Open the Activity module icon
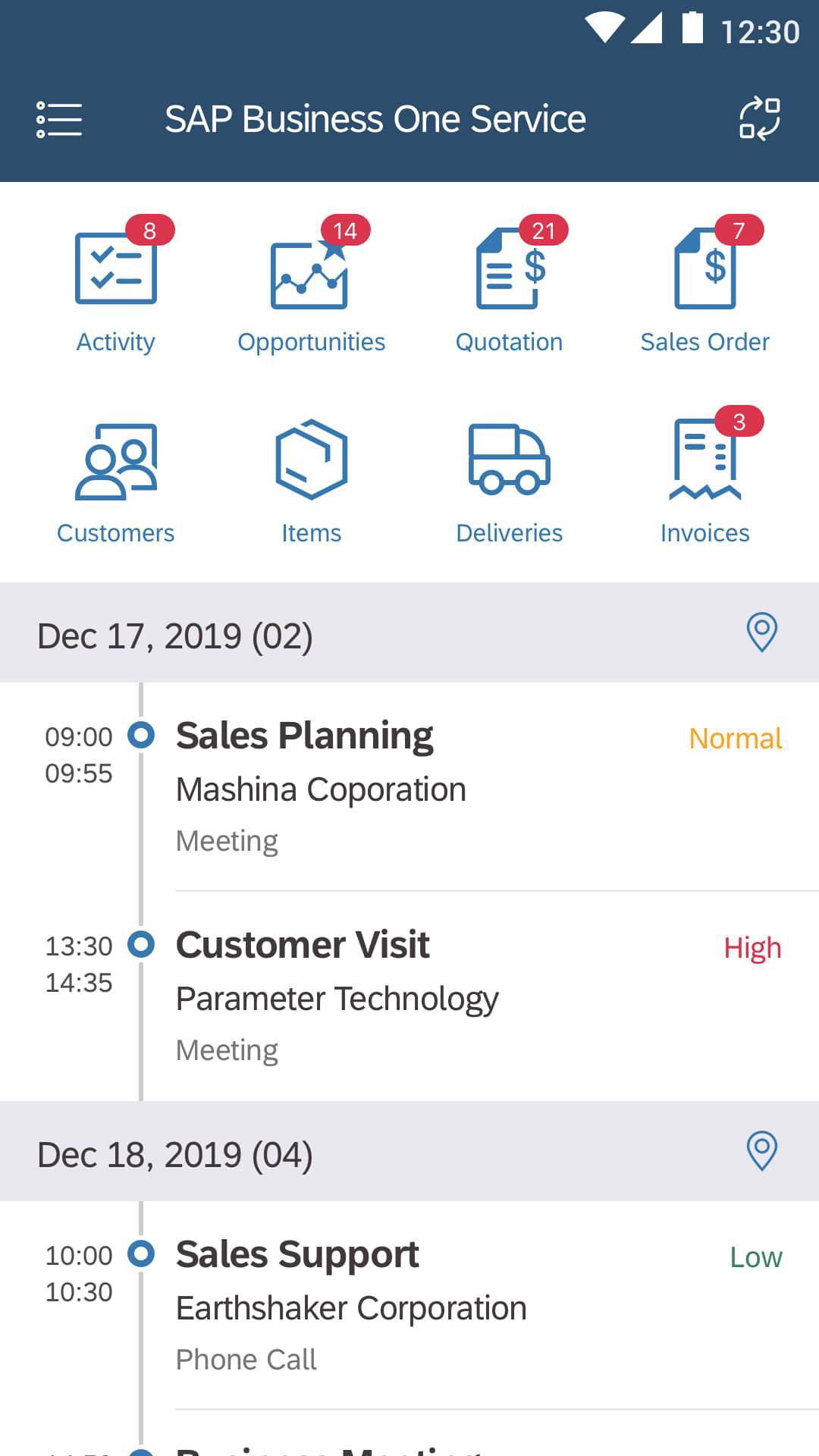 coord(116,269)
